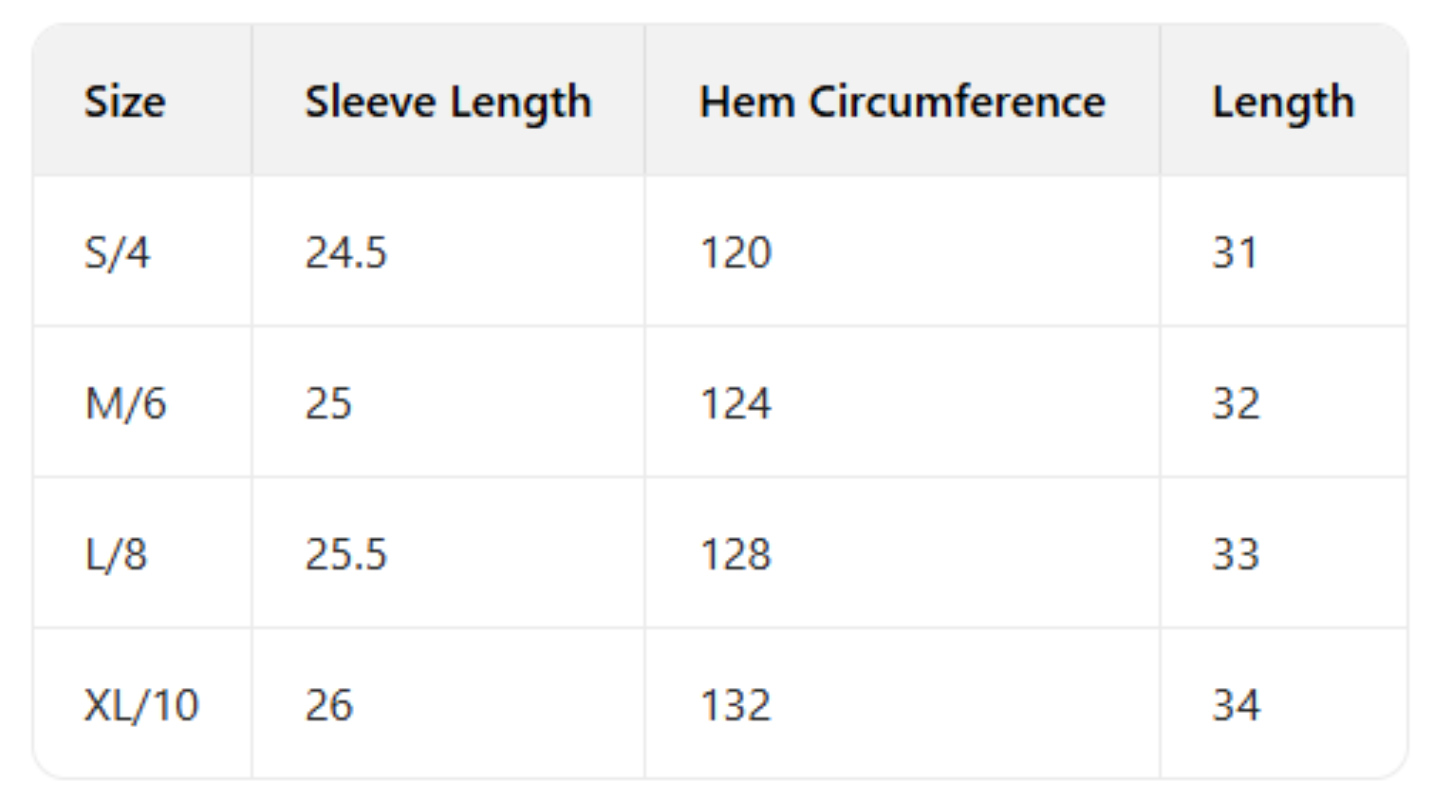Select the length value 34
The image size is (1452, 800).
click(1235, 706)
